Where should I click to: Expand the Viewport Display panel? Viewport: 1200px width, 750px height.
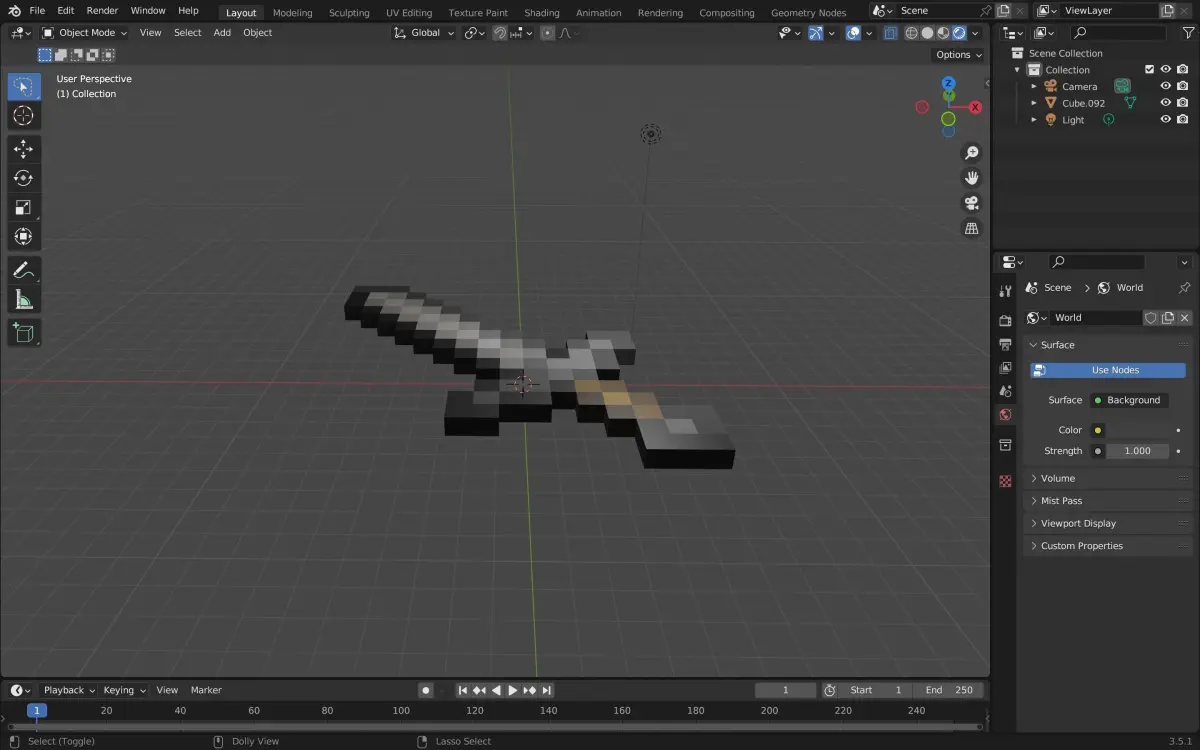coord(1110,523)
